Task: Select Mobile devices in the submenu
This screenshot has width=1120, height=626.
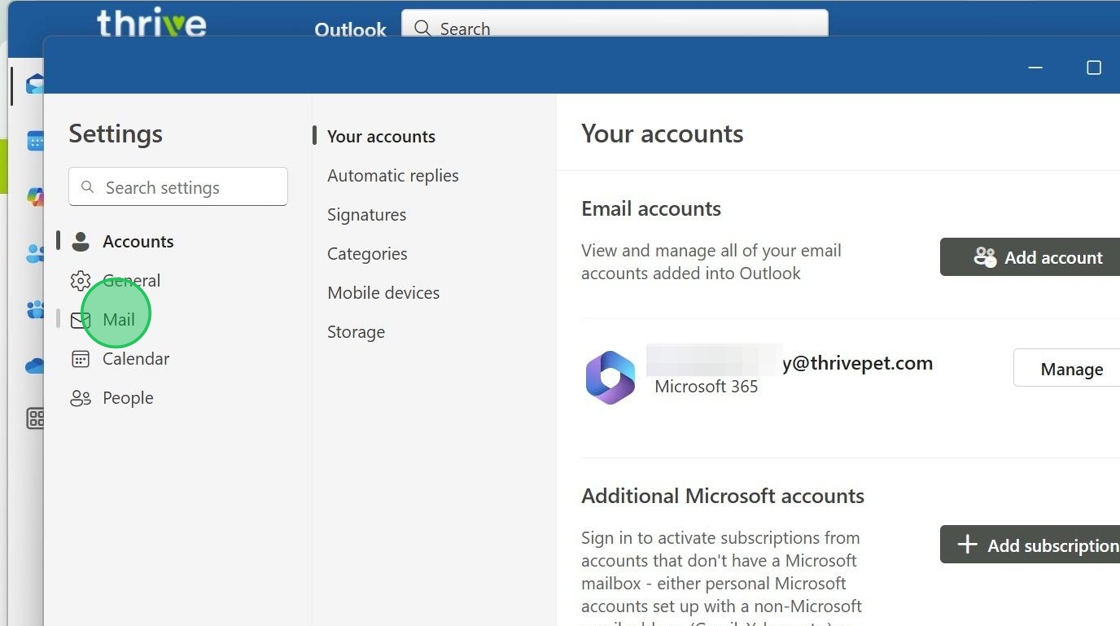Action: point(383,293)
